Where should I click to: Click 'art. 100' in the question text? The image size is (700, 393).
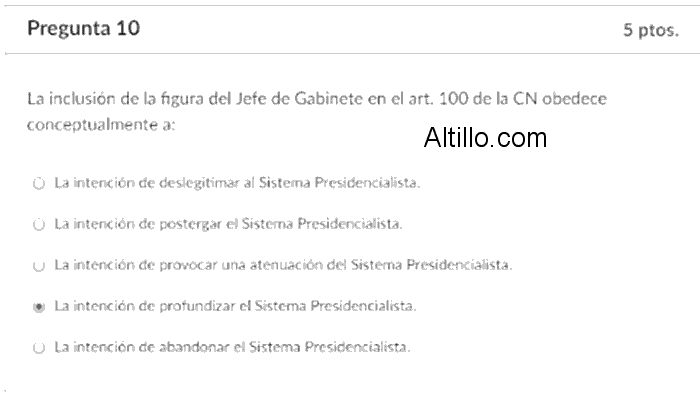click(x=438, y=99)
